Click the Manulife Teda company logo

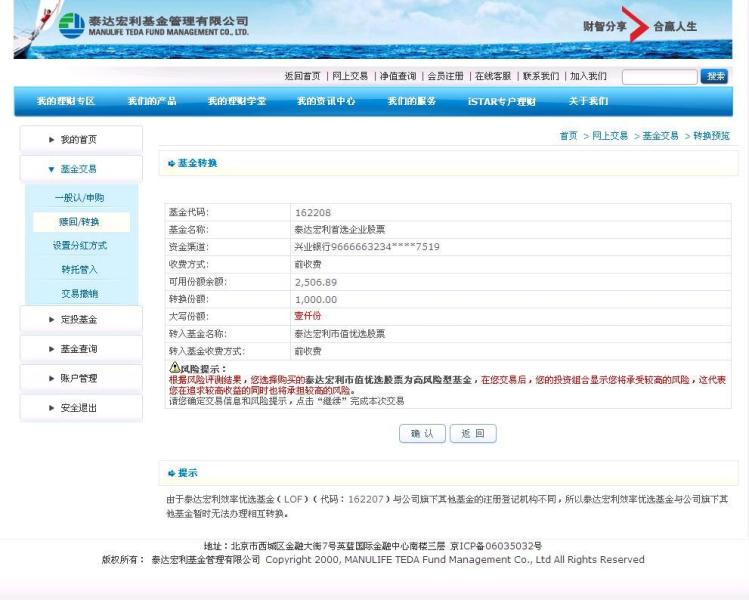[153, 25]
